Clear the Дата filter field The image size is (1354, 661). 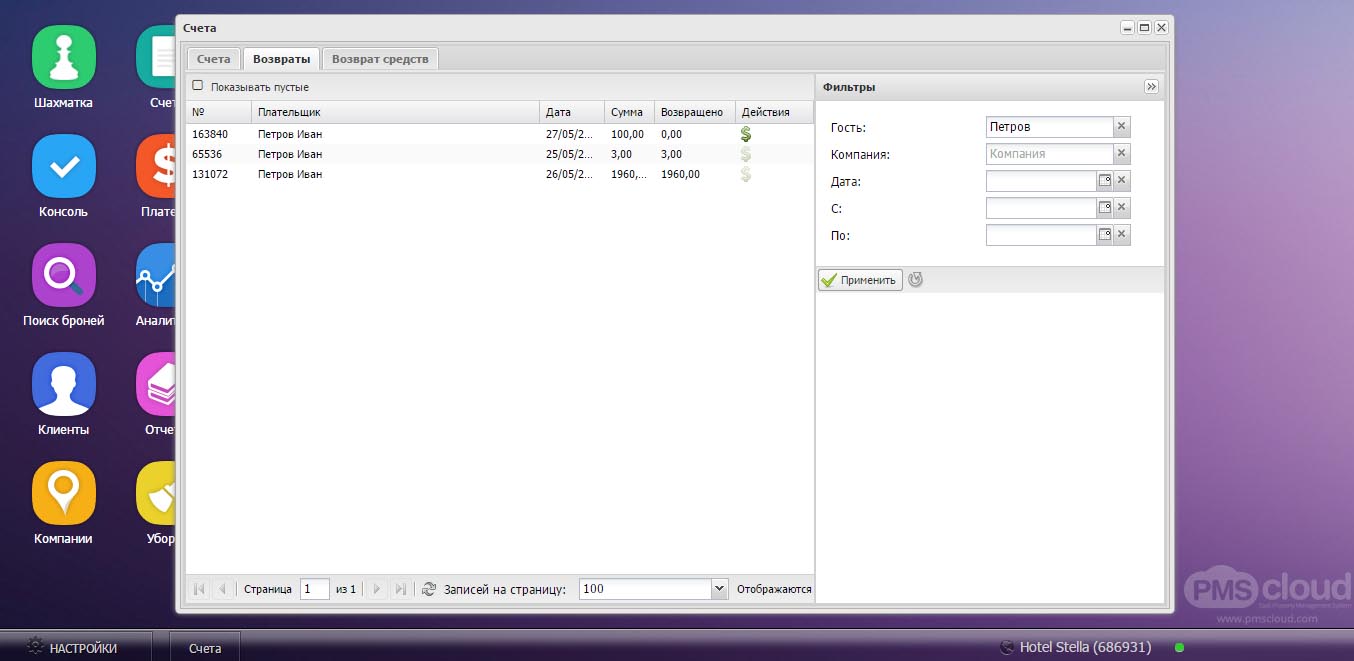[x=1122, y=181]
